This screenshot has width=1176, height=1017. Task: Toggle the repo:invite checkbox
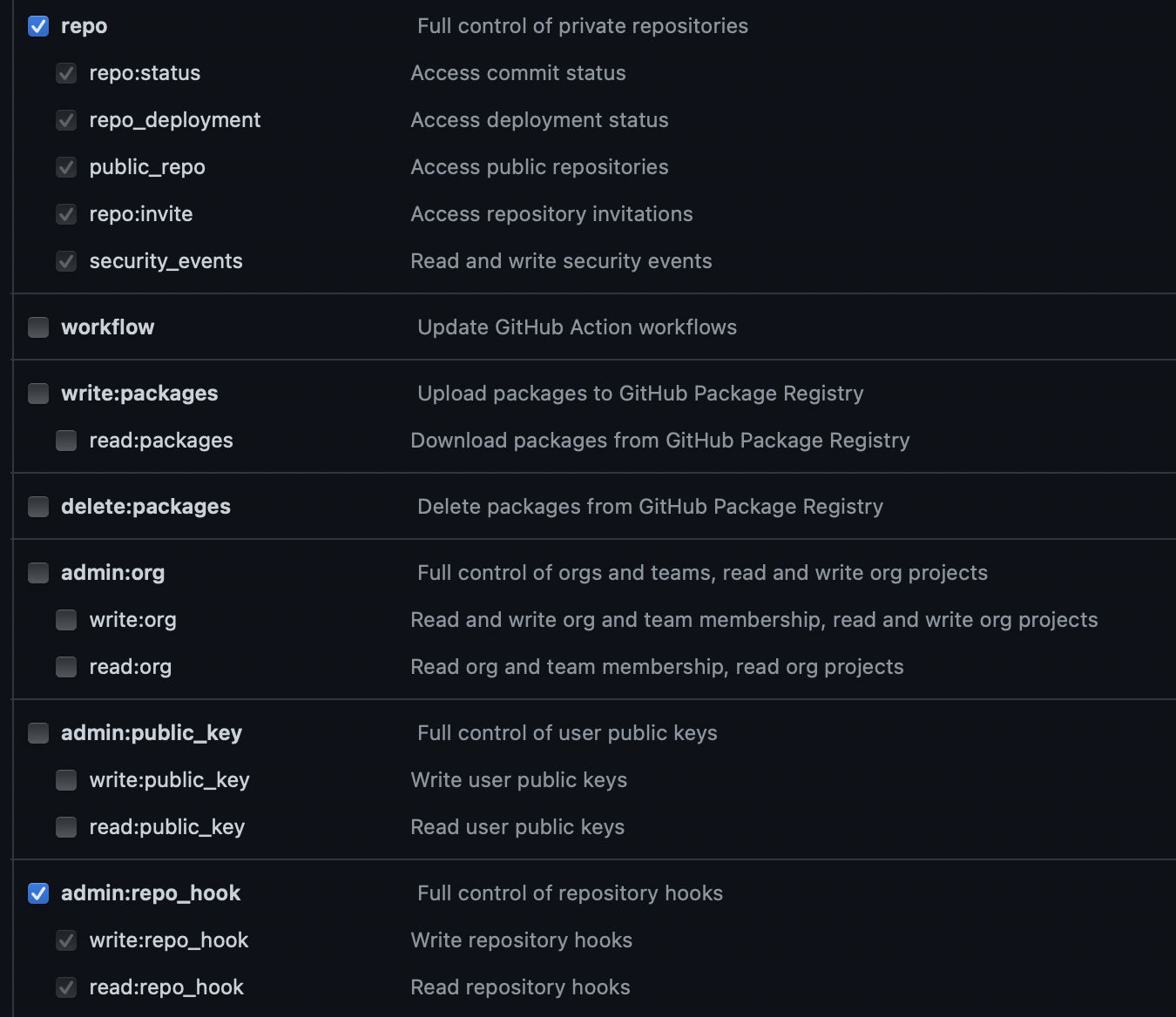[x=66, y=214]
